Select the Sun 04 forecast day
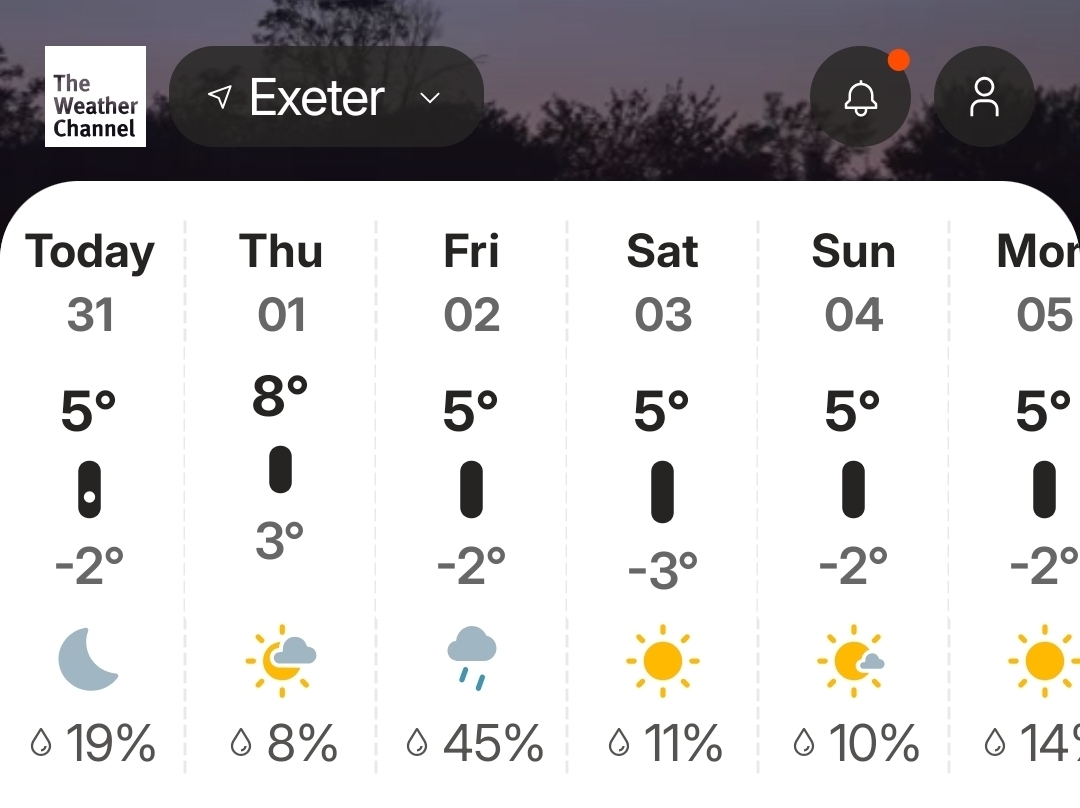Viewport: 1080px width, 808px height. click(x=853, y=283)
